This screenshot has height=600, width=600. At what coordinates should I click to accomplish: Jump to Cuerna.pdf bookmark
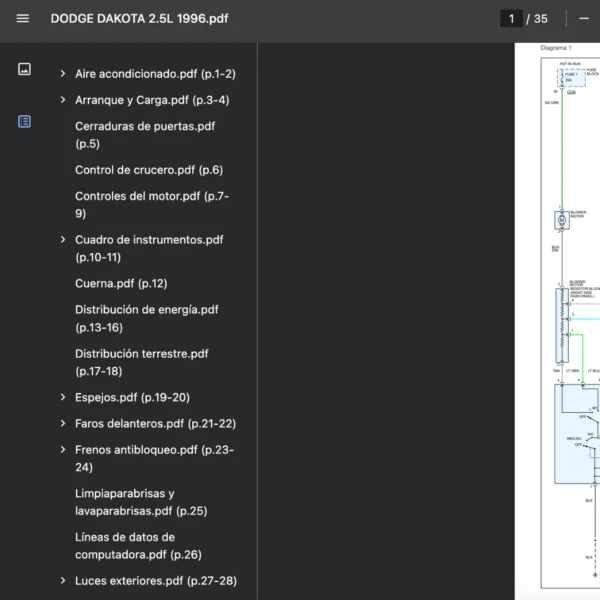coord(120,284)
